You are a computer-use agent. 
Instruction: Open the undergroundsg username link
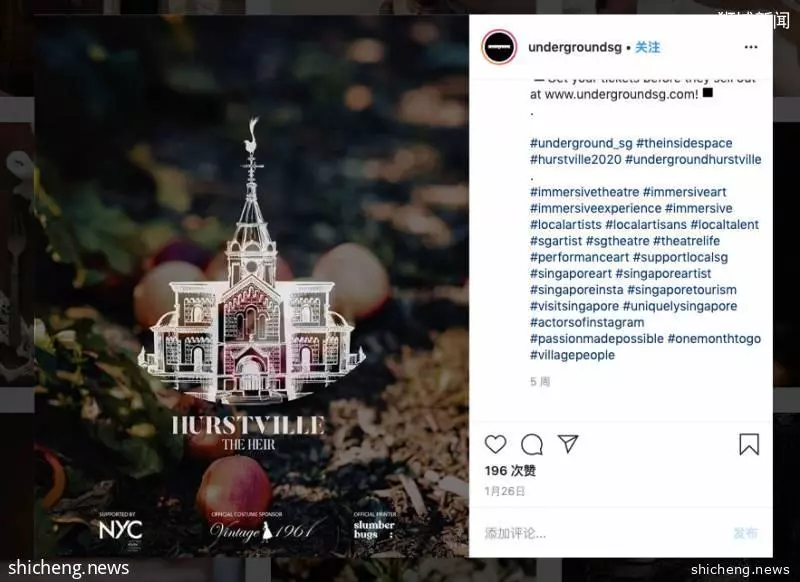tap(574, 47)
